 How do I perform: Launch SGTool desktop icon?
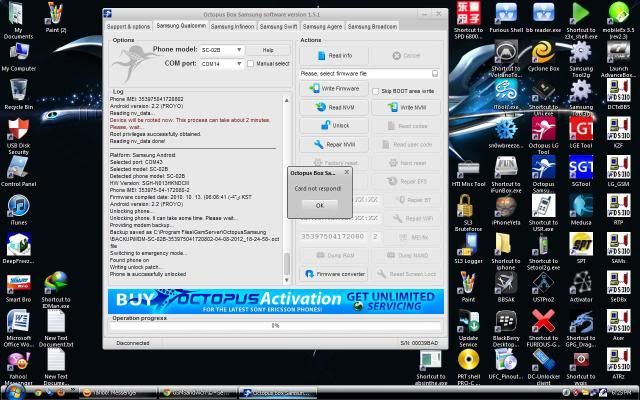(581, 171)
